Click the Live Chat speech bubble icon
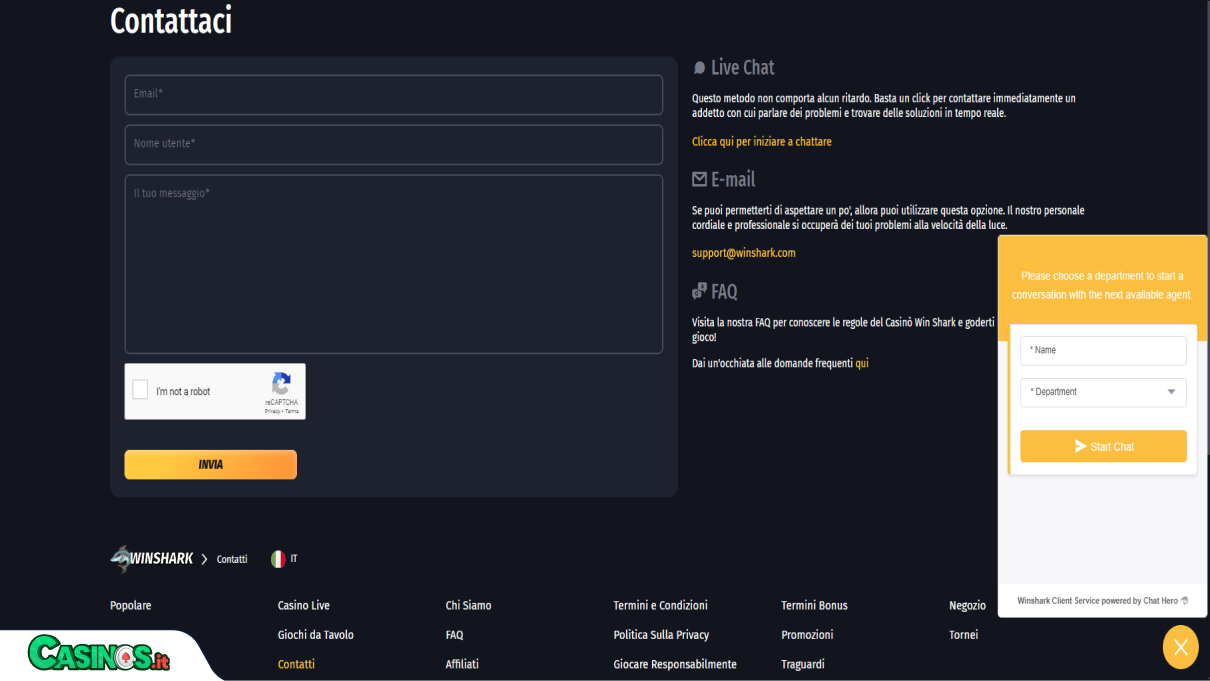Viewport: 1210px width, 681px height. 699,68
